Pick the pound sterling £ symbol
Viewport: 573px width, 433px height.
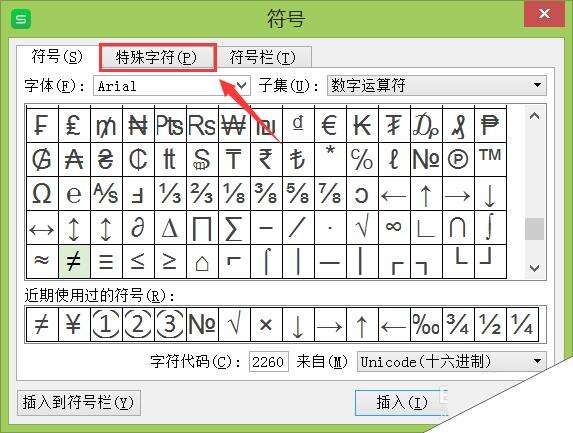click(x=74, y=125)
